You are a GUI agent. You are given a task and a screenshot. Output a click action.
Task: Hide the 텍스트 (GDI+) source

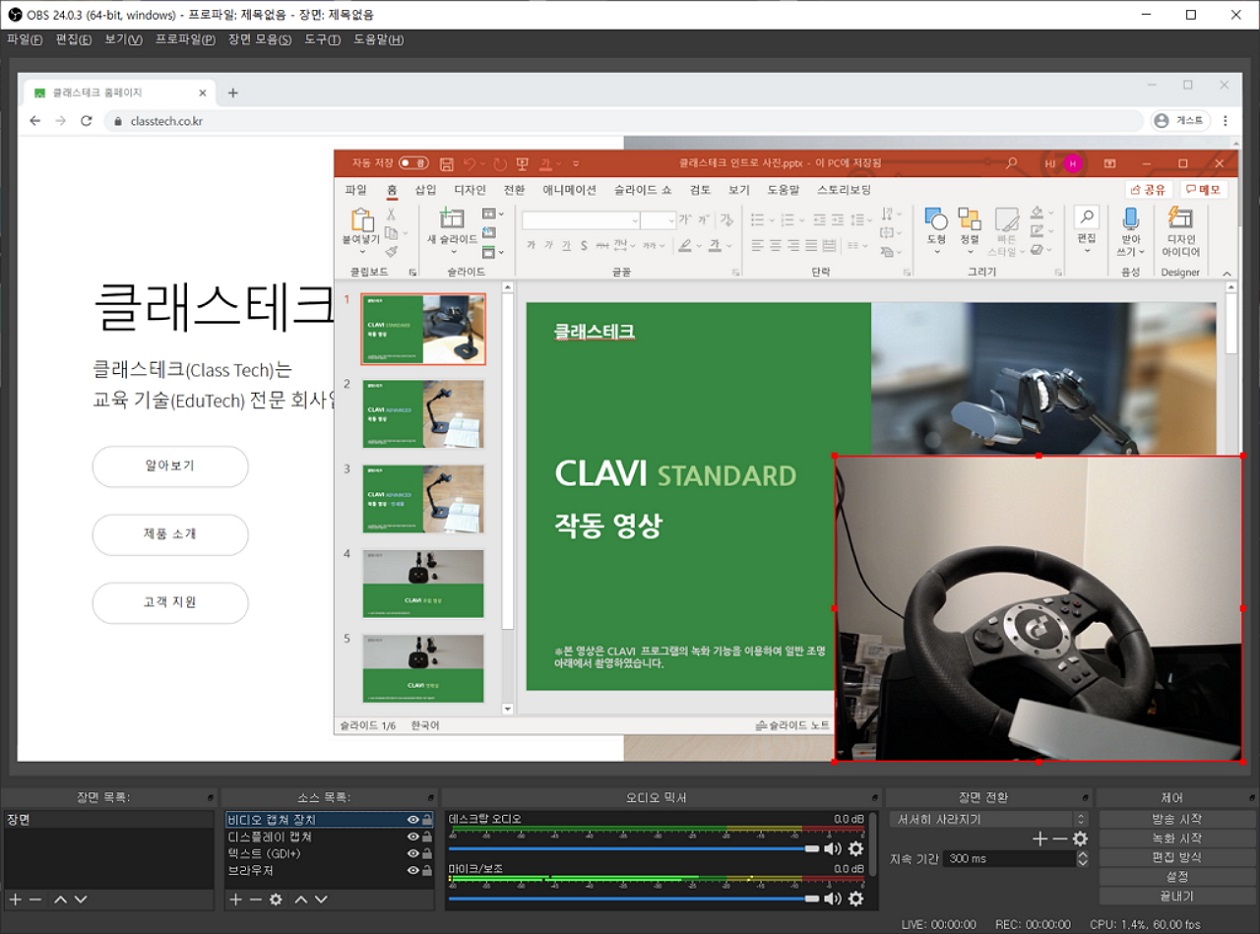(x=412, y=854)
